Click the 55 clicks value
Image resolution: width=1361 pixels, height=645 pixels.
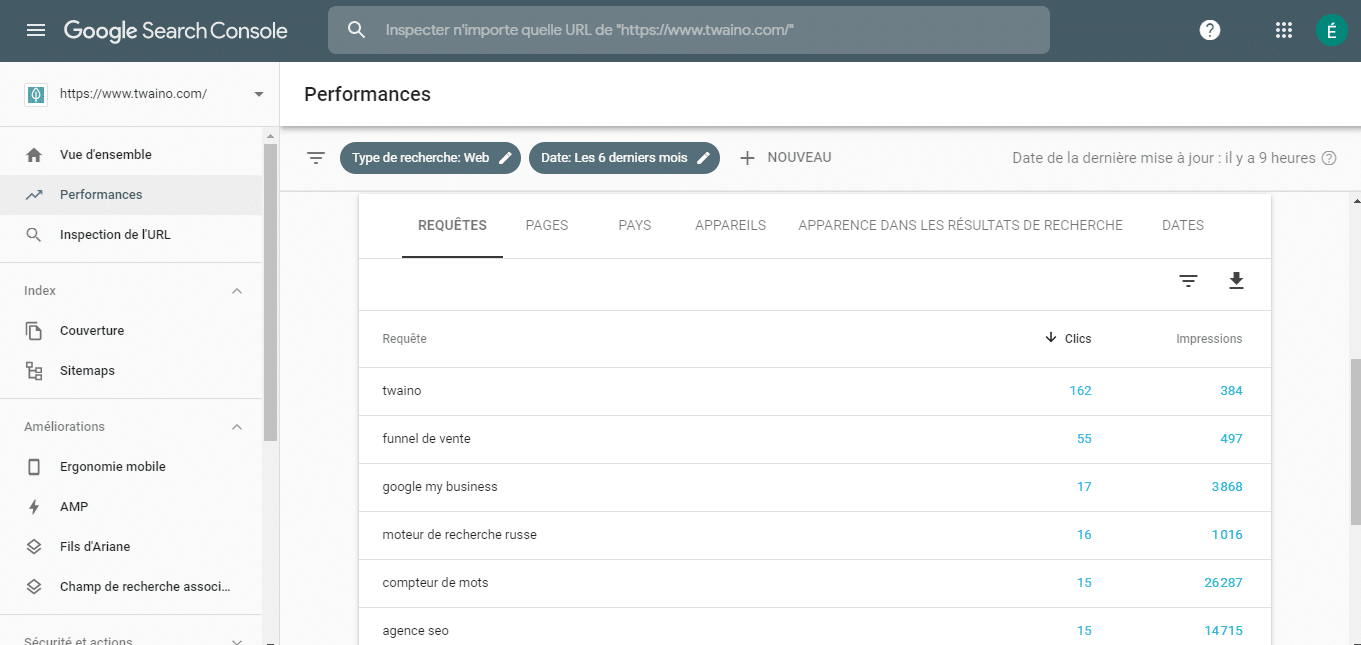pyautogui.click(x=1084, y=439)
